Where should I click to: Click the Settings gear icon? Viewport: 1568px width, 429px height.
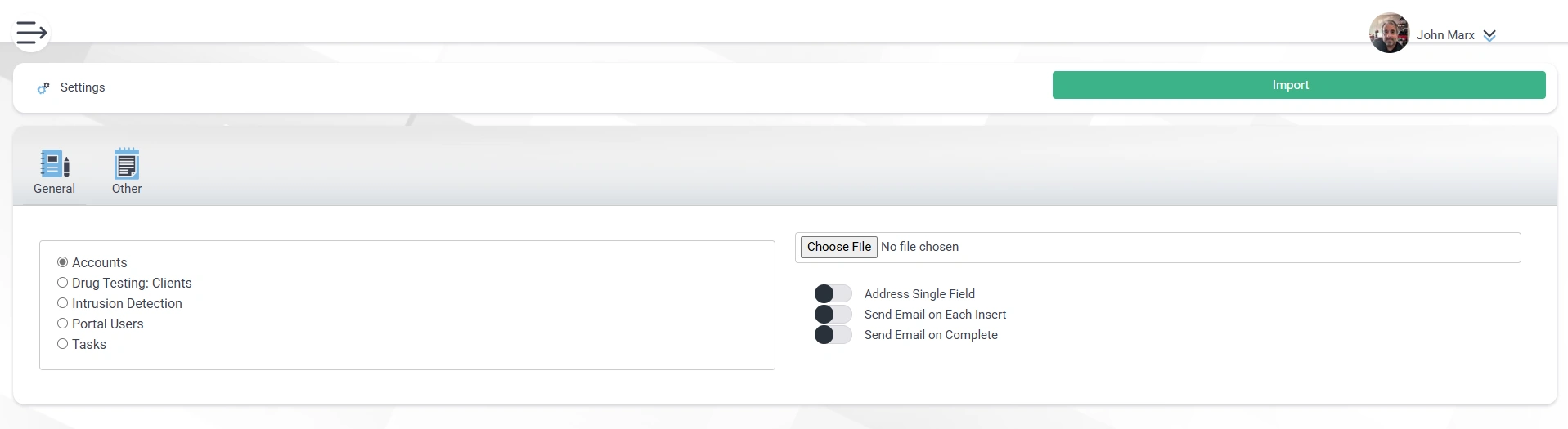click(43, 88)
